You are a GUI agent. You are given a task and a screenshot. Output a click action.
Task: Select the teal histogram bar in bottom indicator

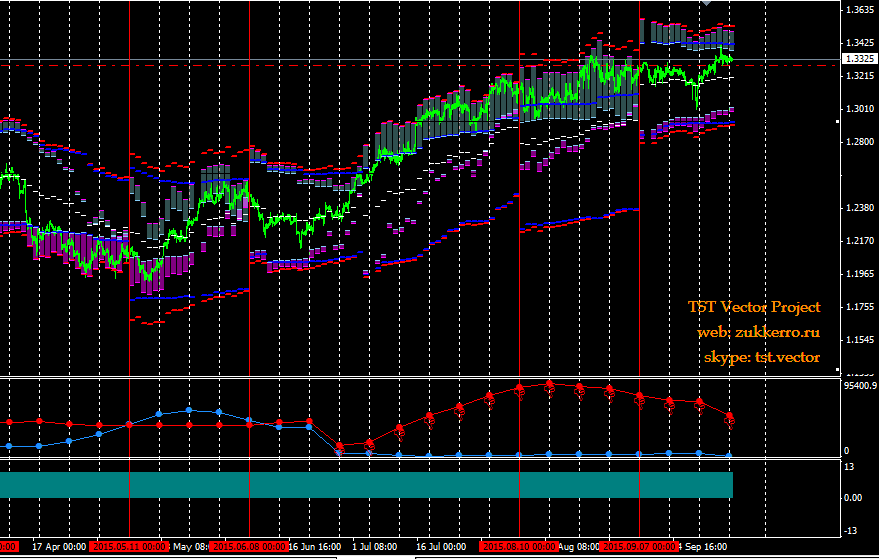(366, 485)
